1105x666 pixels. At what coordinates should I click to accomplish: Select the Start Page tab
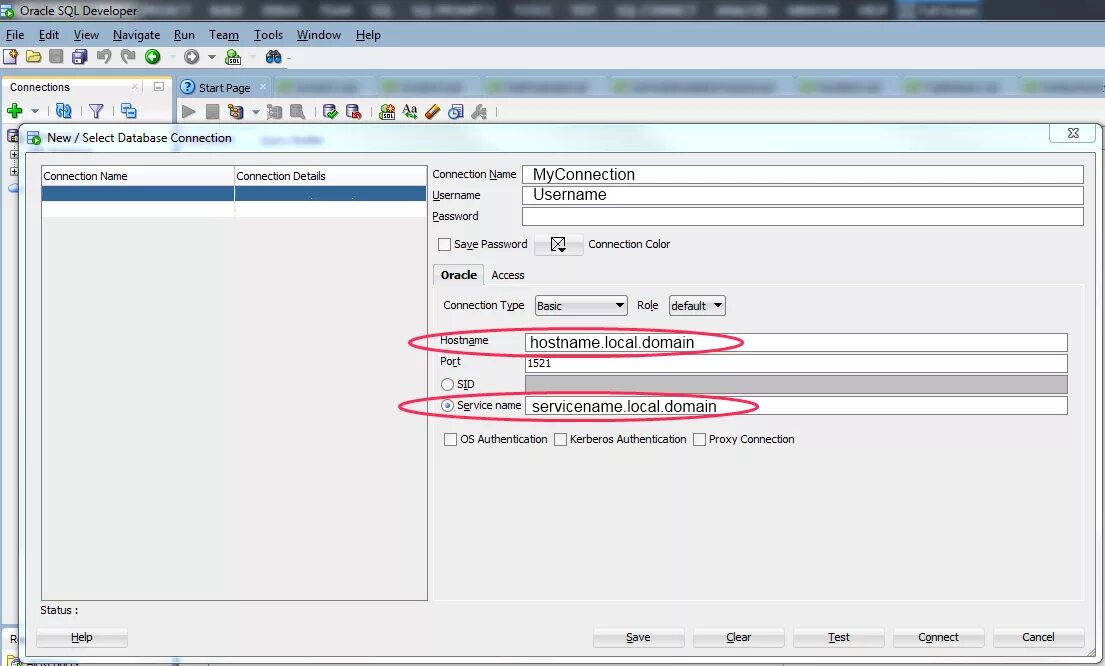(224, 87)
